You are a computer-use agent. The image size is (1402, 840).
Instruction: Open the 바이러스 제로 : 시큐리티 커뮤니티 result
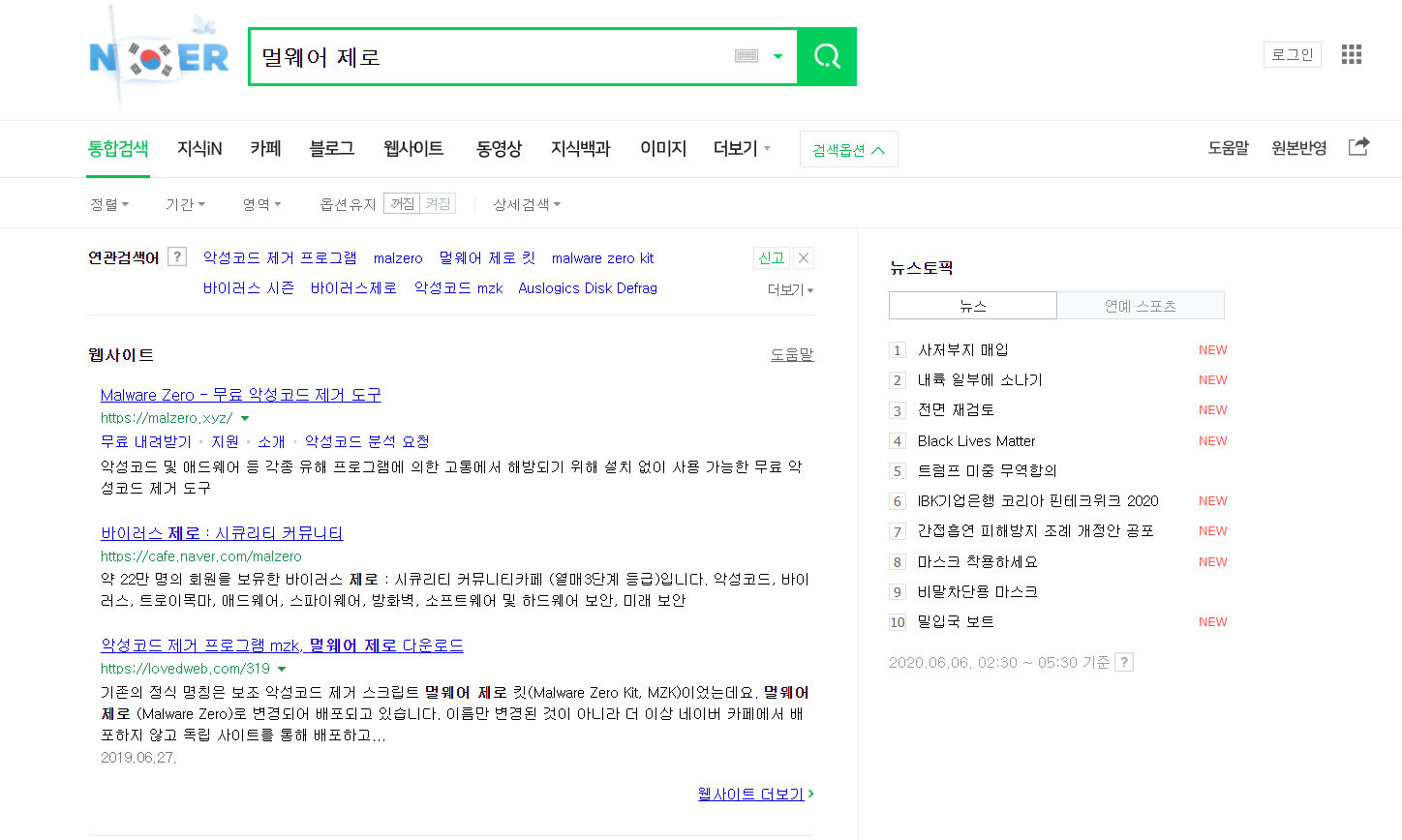pyautogui.click(x=222, y=533)
